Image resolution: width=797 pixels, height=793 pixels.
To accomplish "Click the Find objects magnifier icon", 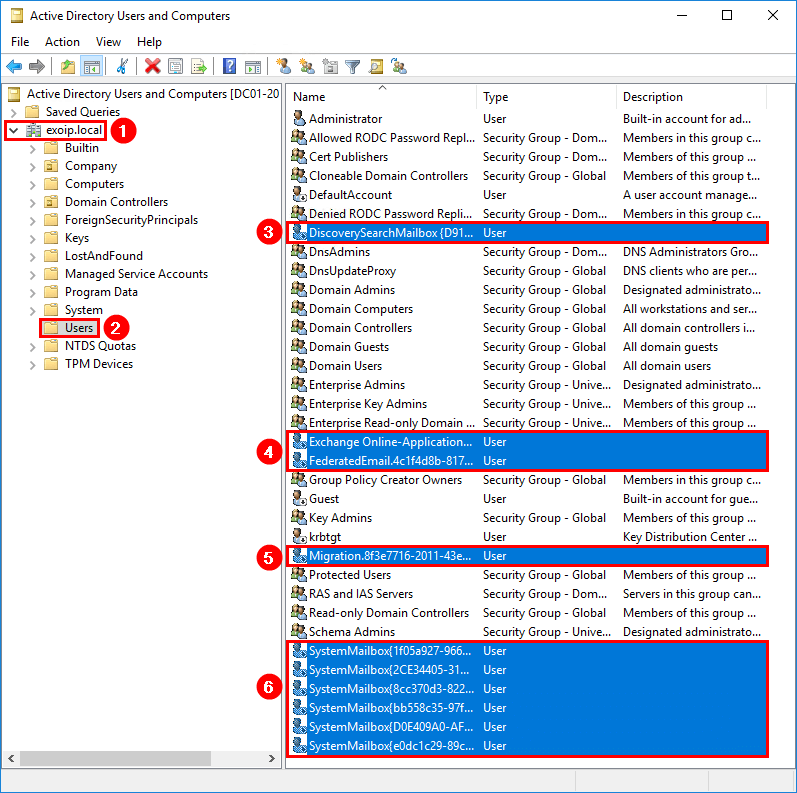I will [376, 67].
